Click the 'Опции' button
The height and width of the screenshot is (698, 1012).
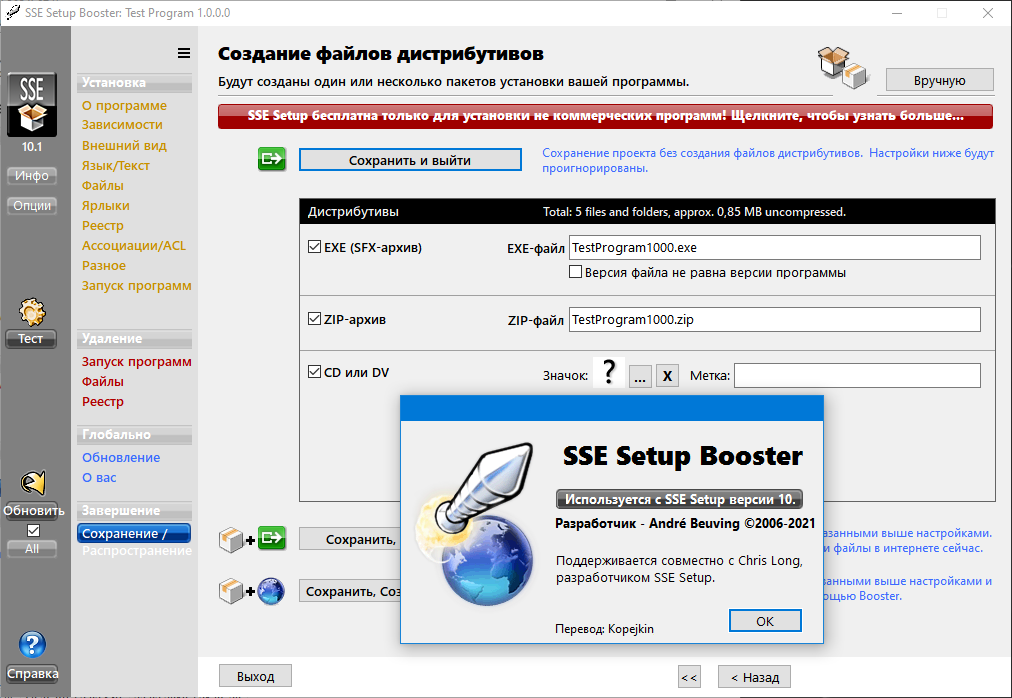[x=32, y=205]
